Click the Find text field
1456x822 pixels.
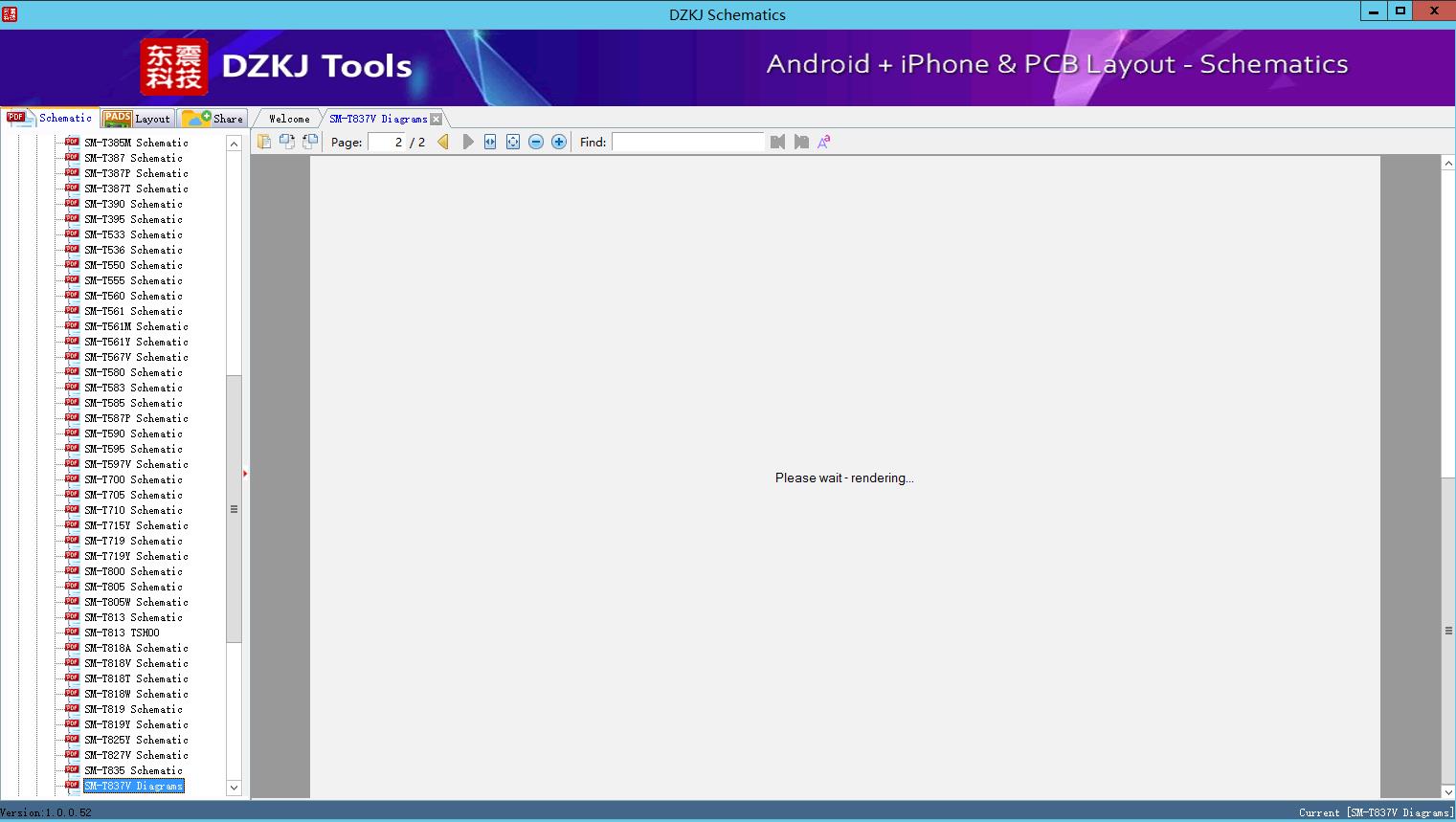tap(688, 142)
